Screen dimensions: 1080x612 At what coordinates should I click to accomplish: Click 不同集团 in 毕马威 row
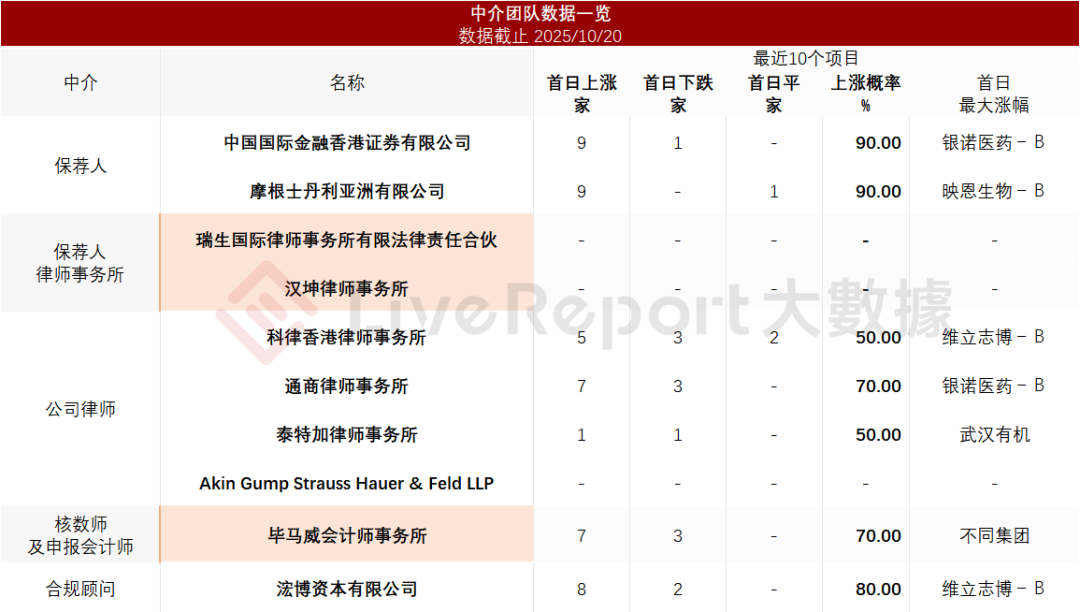coord(994,536)
